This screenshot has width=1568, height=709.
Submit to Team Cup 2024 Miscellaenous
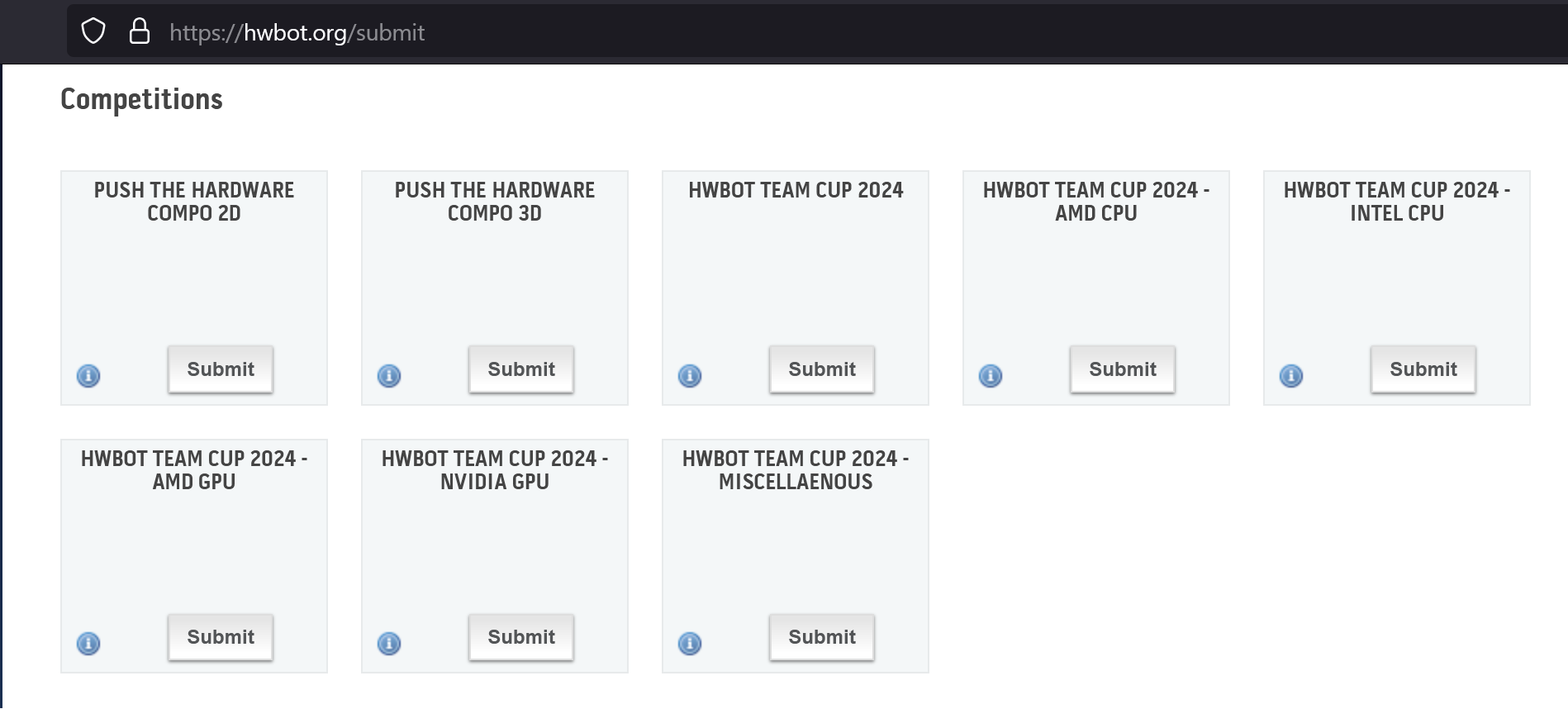click(x=822, y=637)
